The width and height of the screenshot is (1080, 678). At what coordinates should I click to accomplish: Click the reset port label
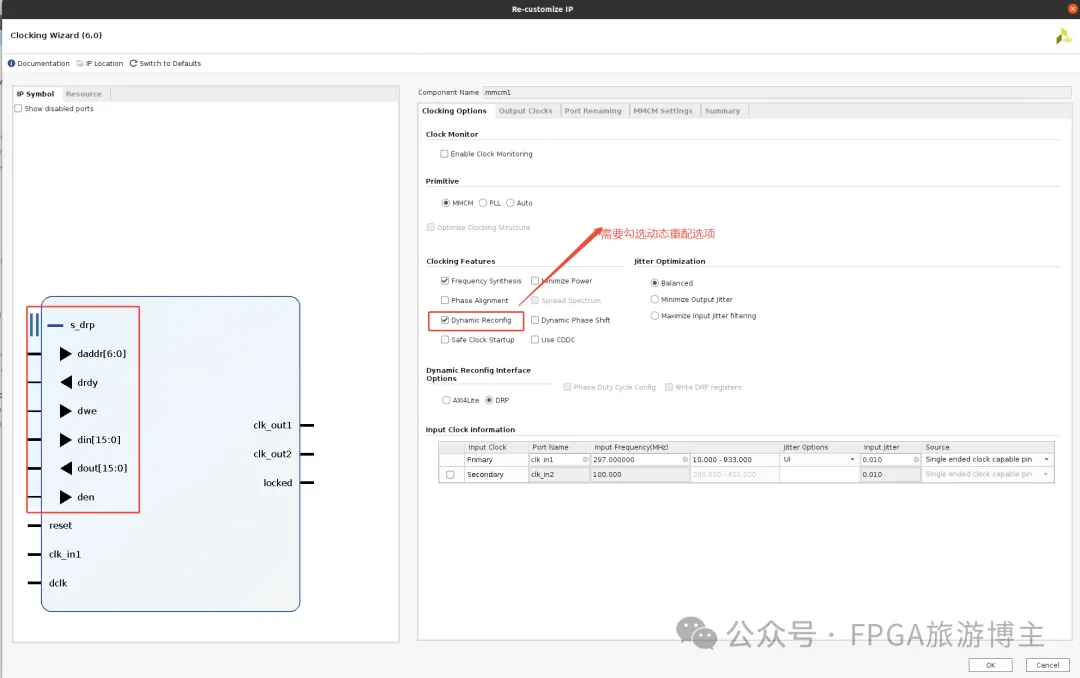coord(61,526)
